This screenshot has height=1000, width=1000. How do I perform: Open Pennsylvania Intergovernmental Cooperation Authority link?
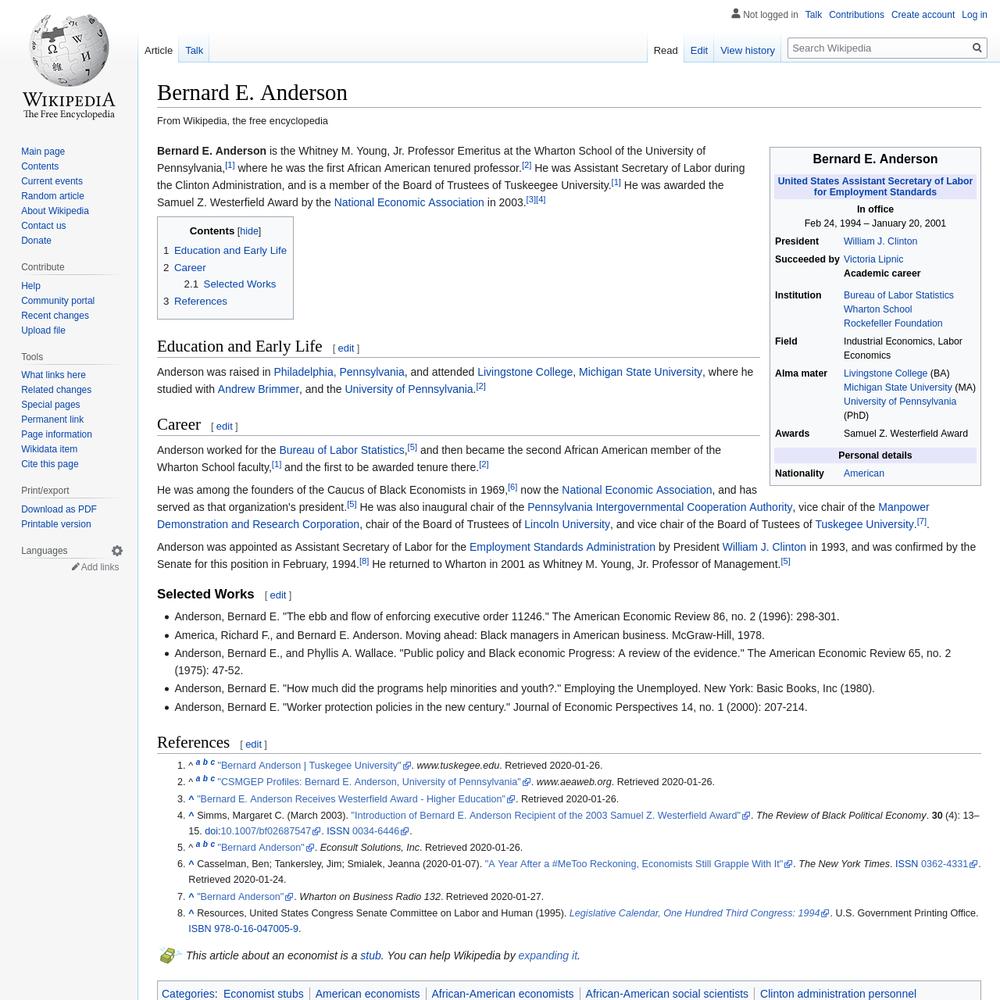click(x=659, y=507)
